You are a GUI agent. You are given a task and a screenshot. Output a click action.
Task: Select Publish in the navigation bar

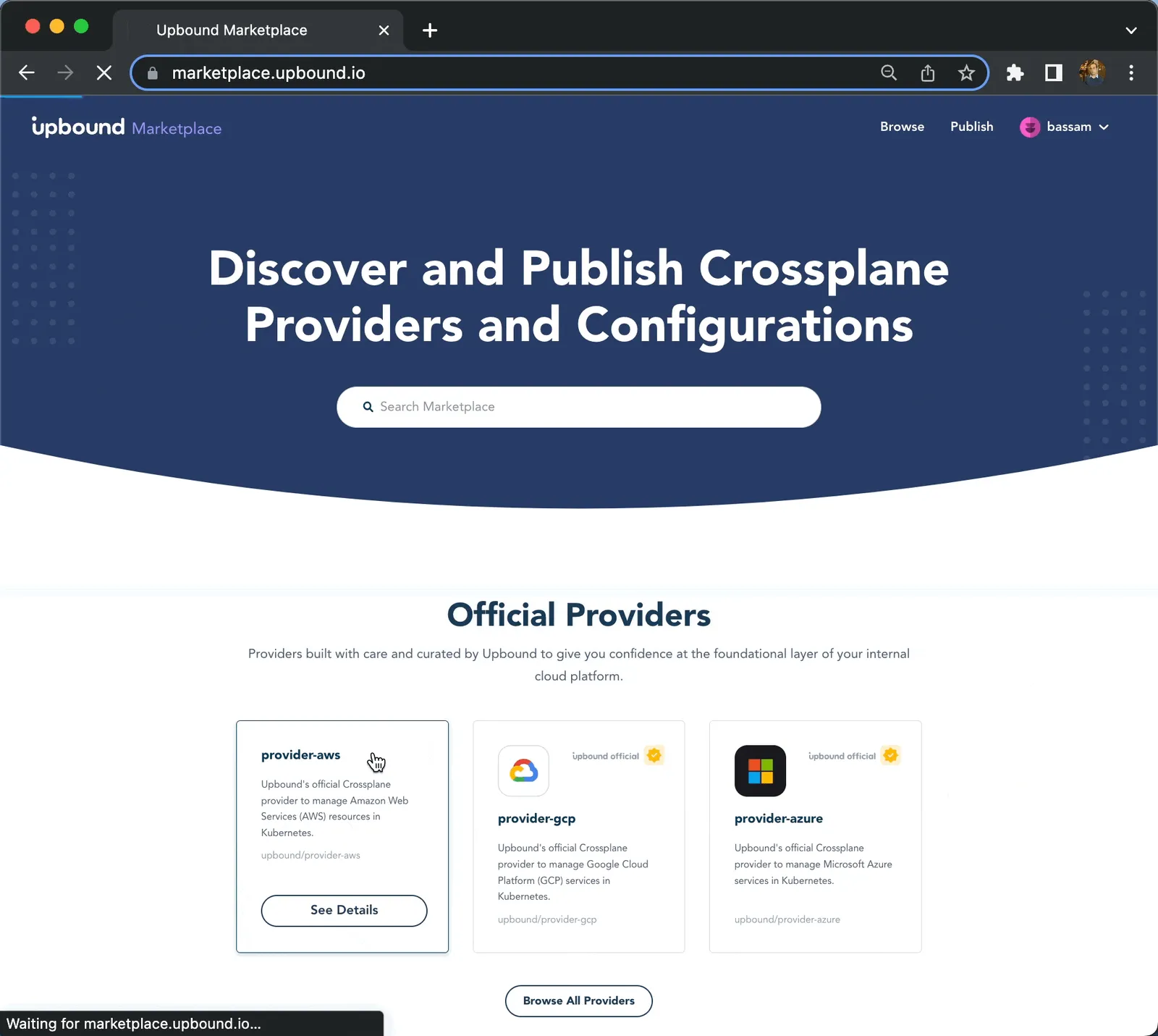coord(971,127)
